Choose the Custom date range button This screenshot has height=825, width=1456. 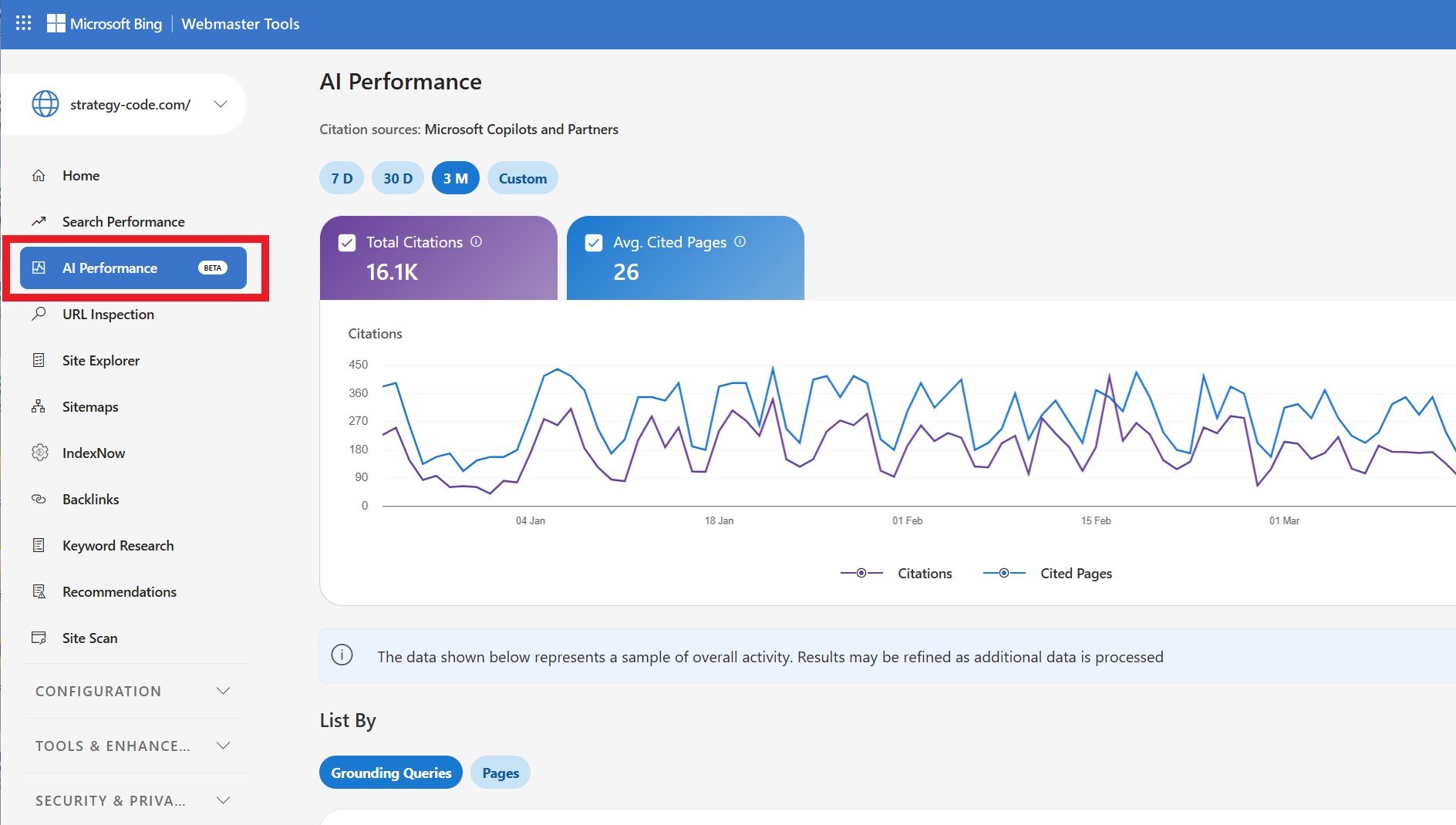coord(522,178)
